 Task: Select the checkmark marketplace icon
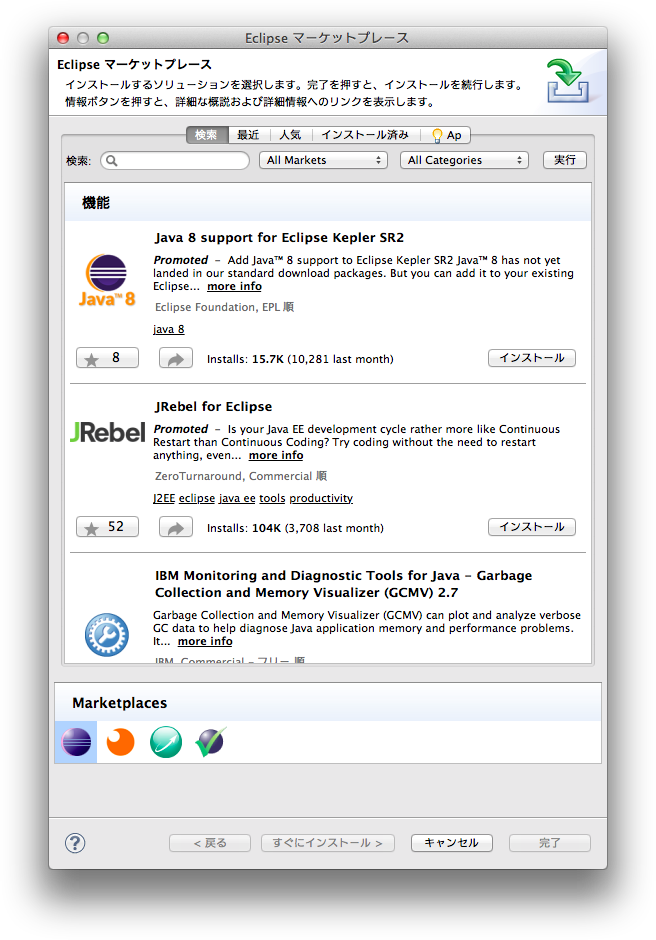[210, 742]
